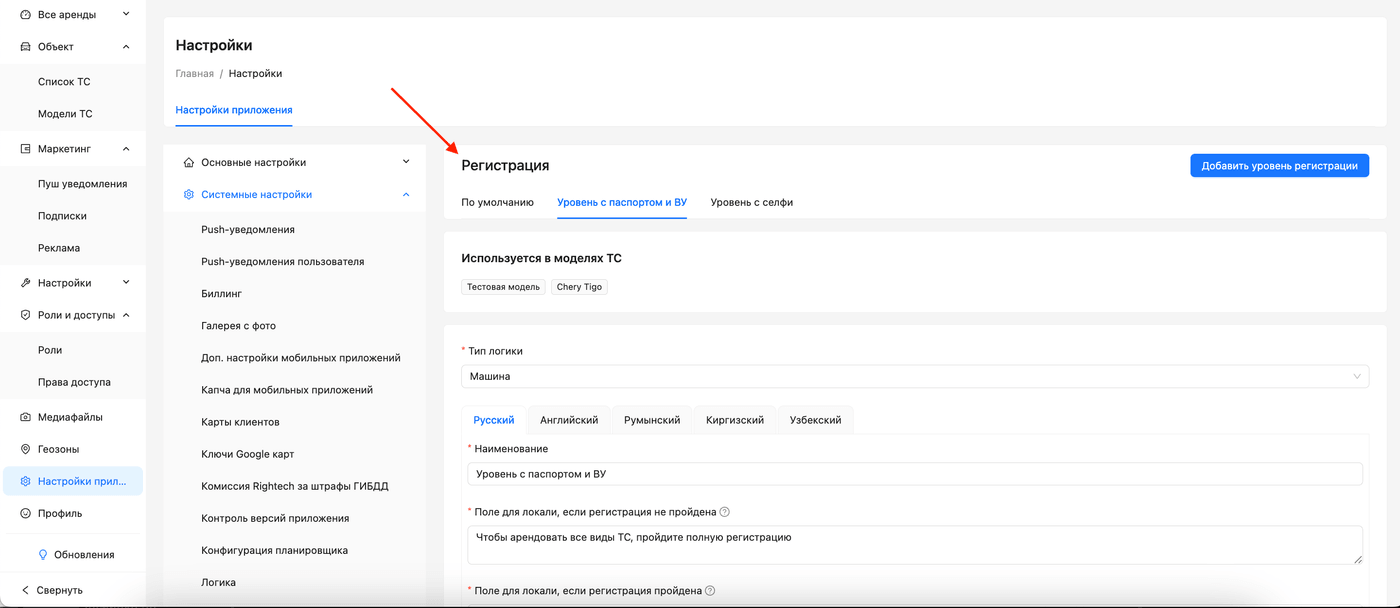Collapse the Системные настройки section
Viewport: 1400px width, 608px height.
pos(406,195)
